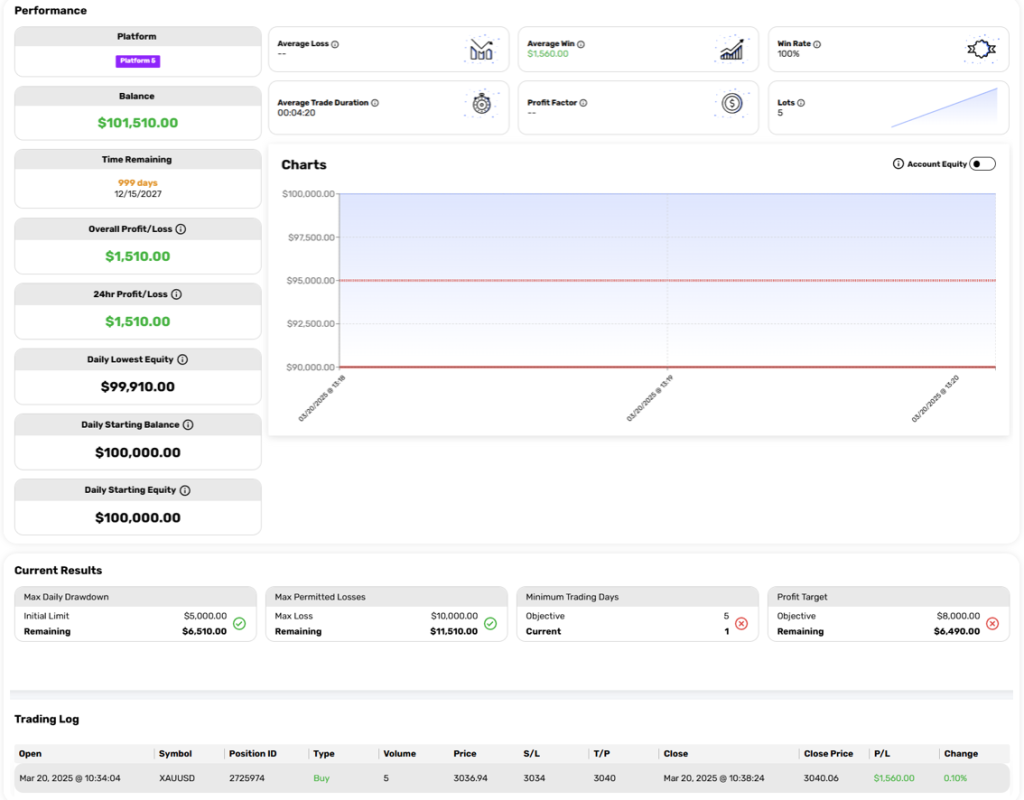1024x800 pixels.
Task: Click the Average Win rising bars icon
Action: point(731,50)
